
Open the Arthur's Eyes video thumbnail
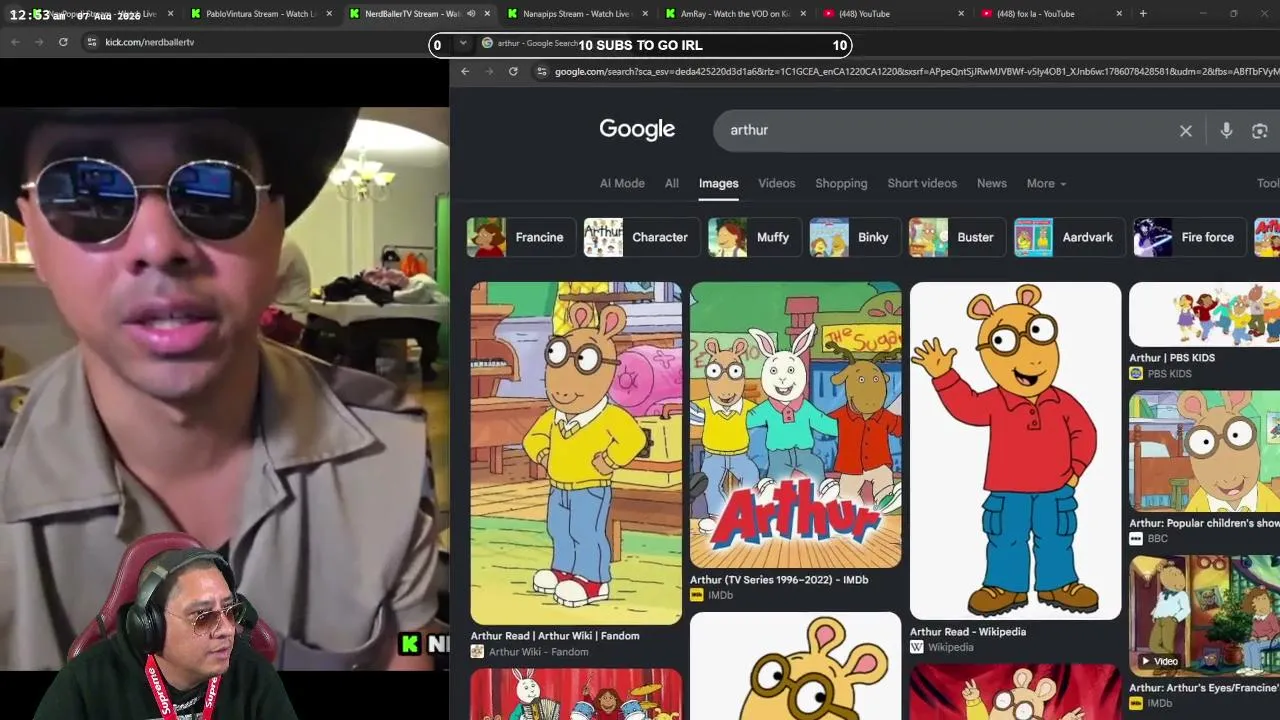coord(1204,616)
